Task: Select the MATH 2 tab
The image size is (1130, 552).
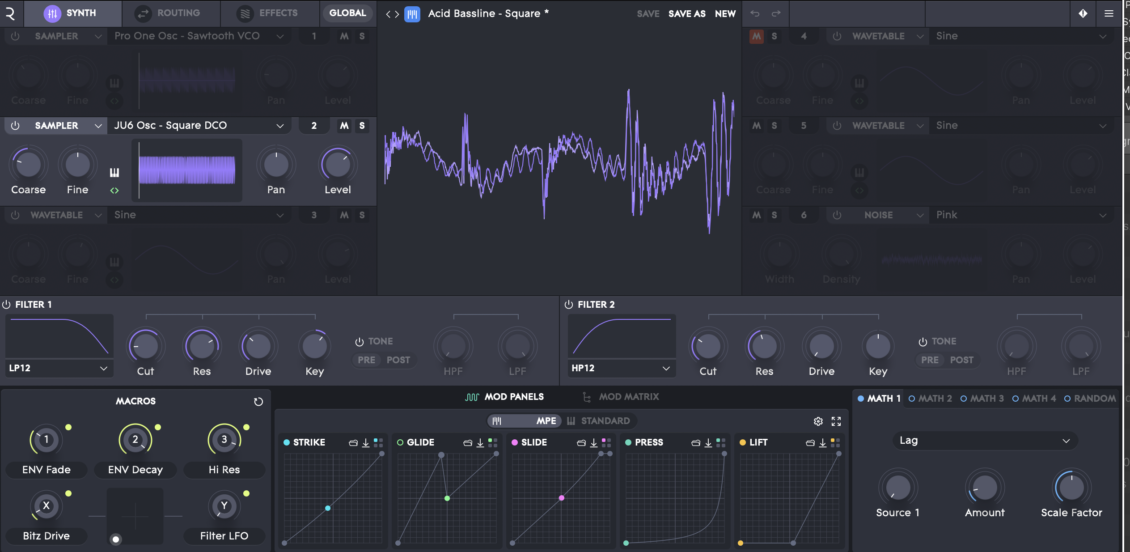Action: (930, 399)
